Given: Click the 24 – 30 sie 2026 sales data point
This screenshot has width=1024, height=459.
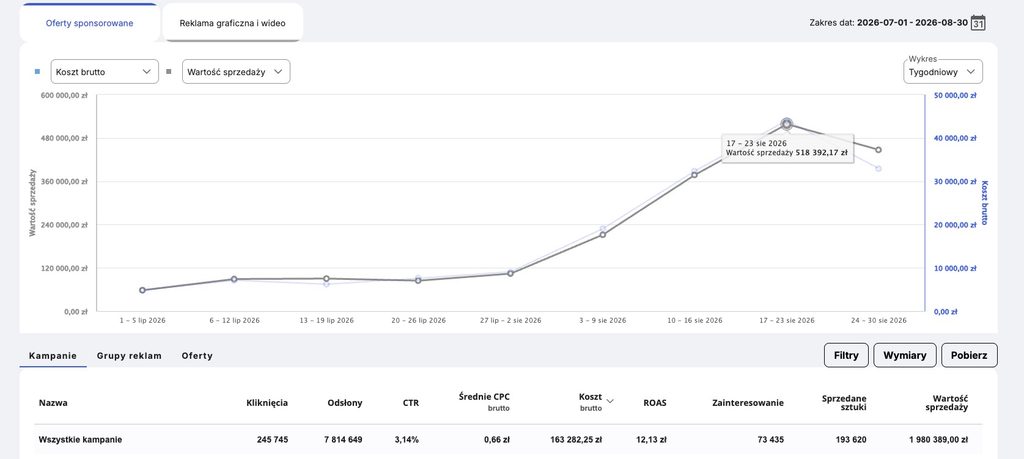Looking at the screenshot, I should point(878,150).
